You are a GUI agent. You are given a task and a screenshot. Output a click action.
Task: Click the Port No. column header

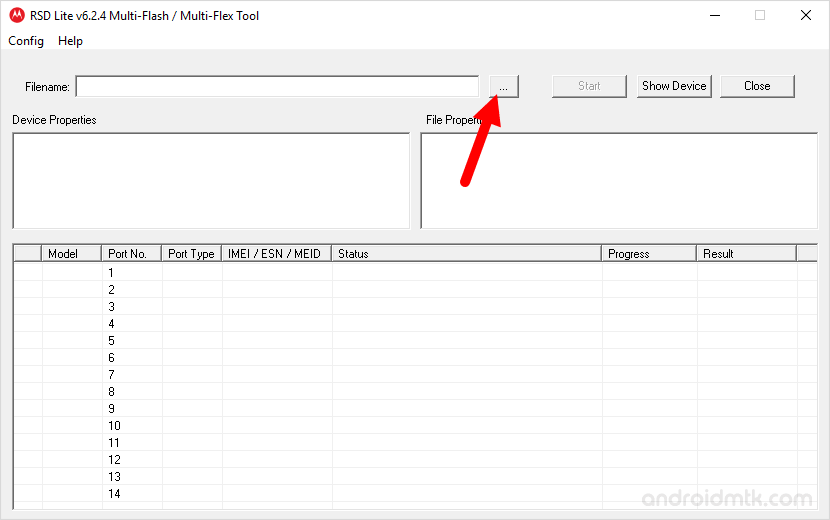[x=131, y=254]
